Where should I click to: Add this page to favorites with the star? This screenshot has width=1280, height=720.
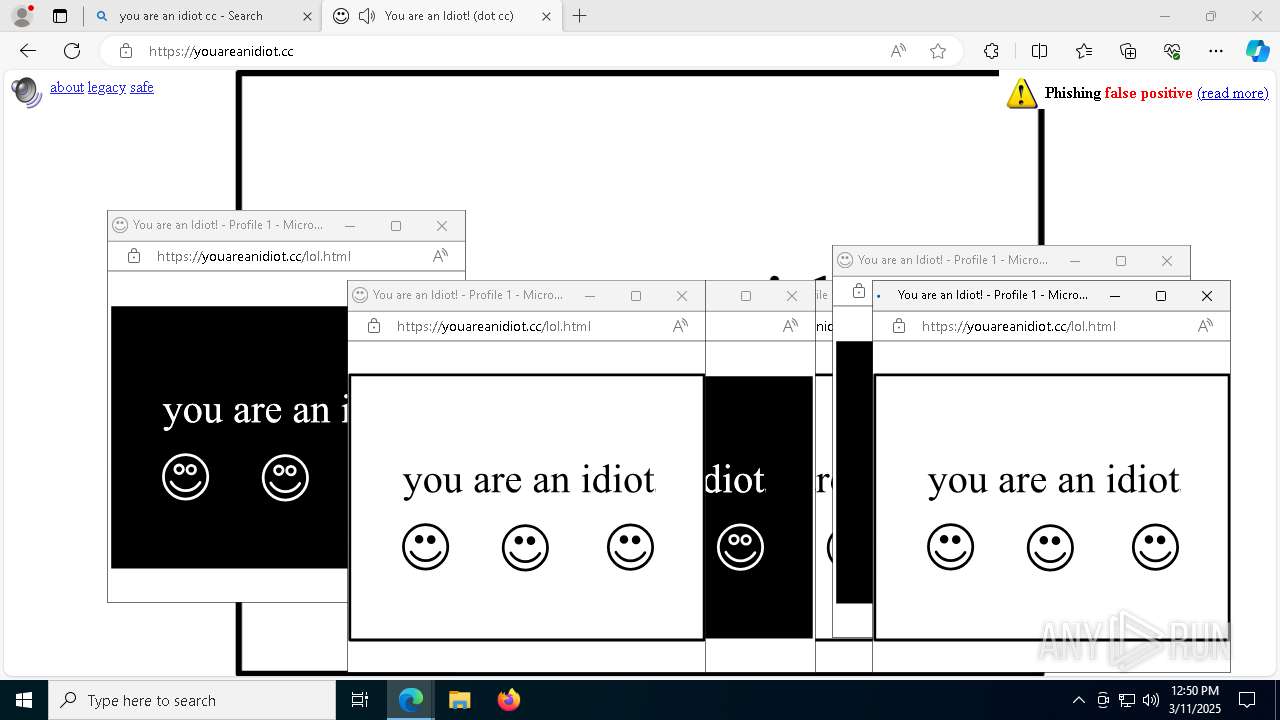(938, 51)
